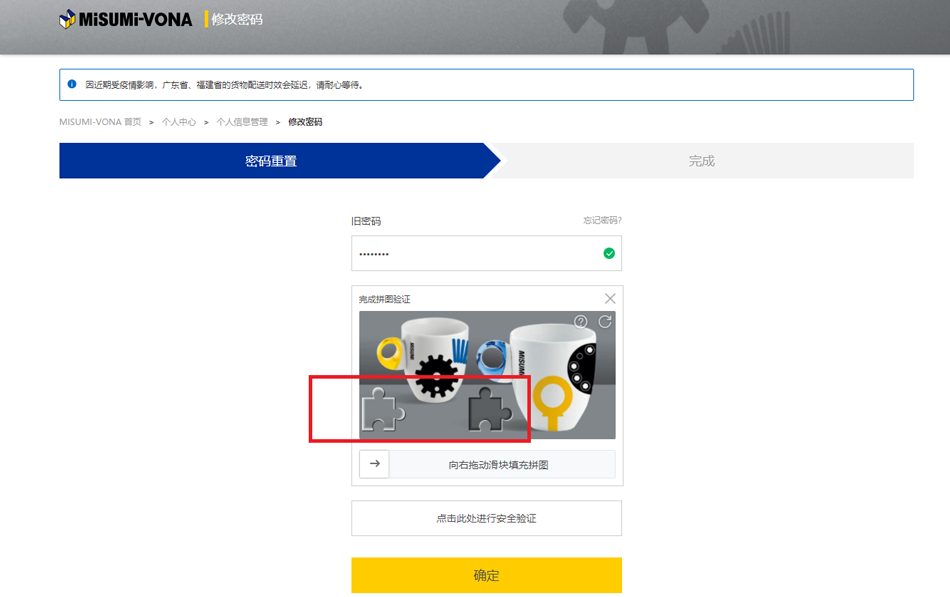
Task: Click the MISUMI-VONA logo
Action: [125, 19]
